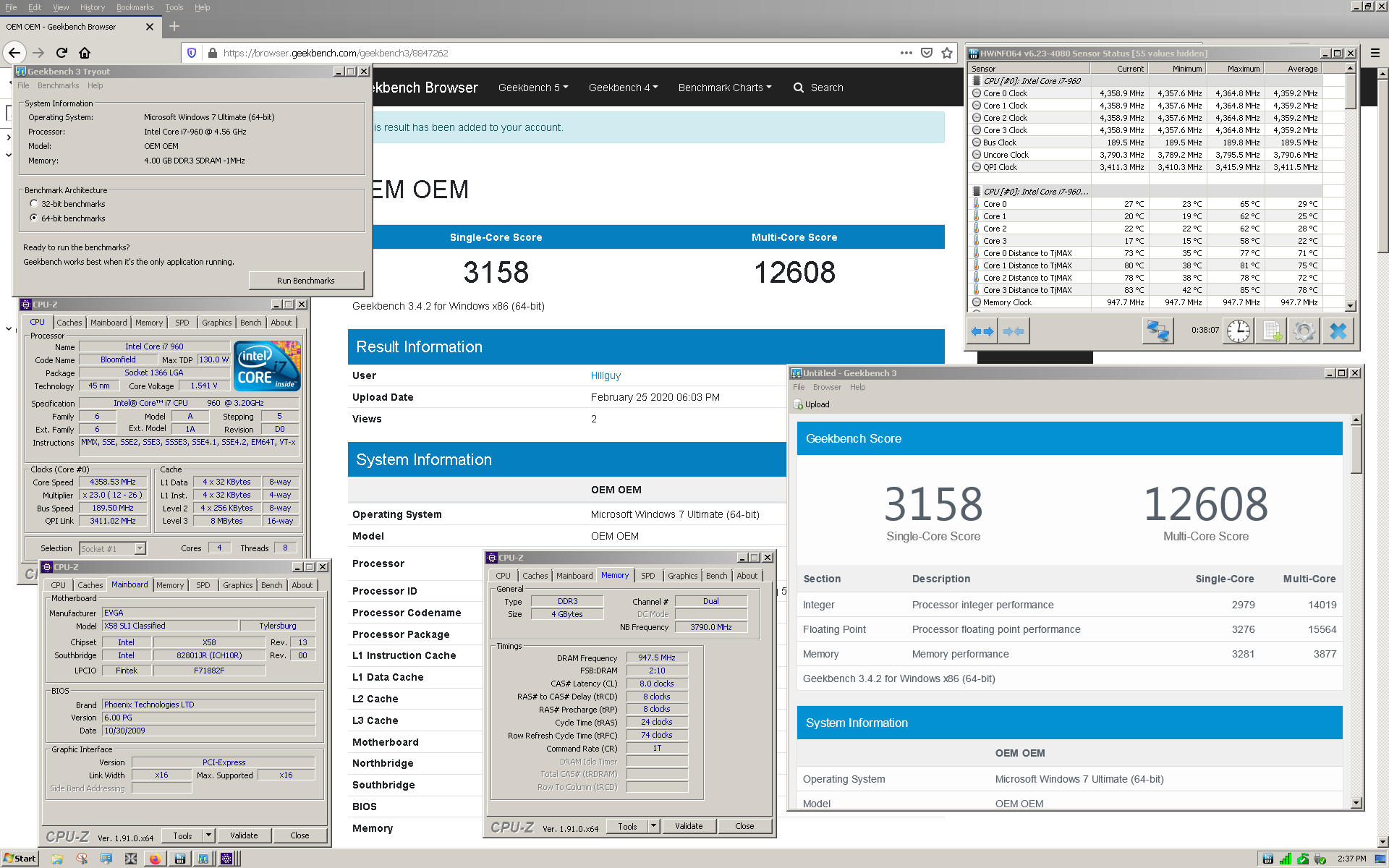Open the Geekbench 4 dropdown menu
The width and height of the screenshot is (1389, 868).
click(x=624, y=88)
